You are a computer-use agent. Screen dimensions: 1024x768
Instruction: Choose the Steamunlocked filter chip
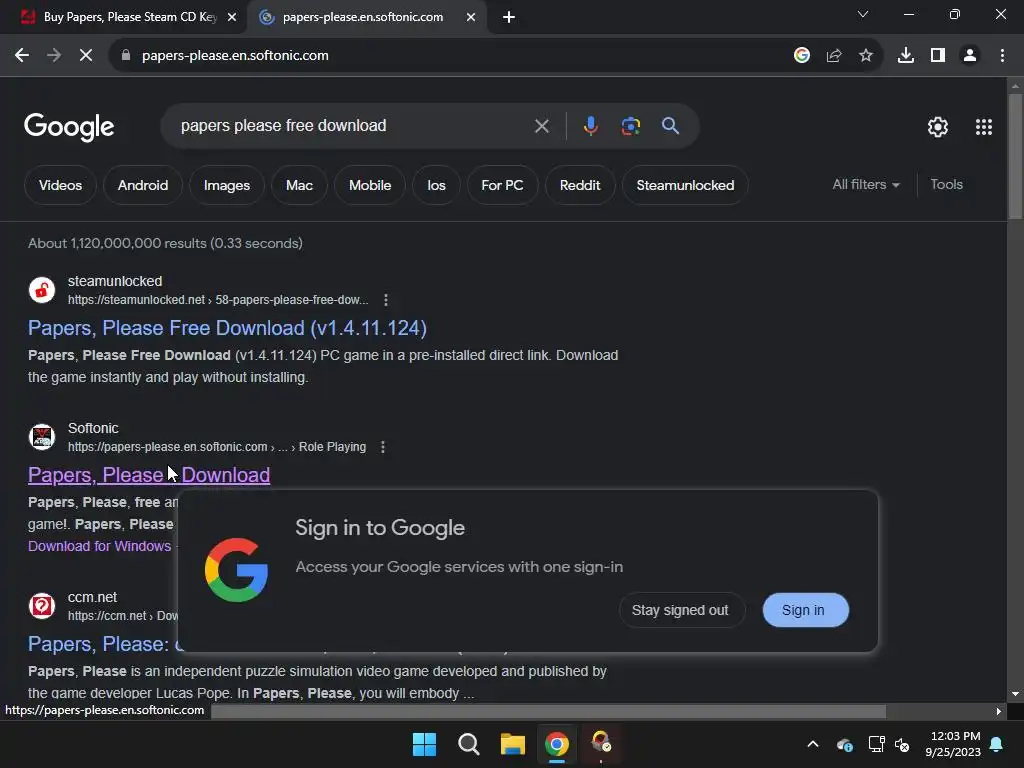685,185
